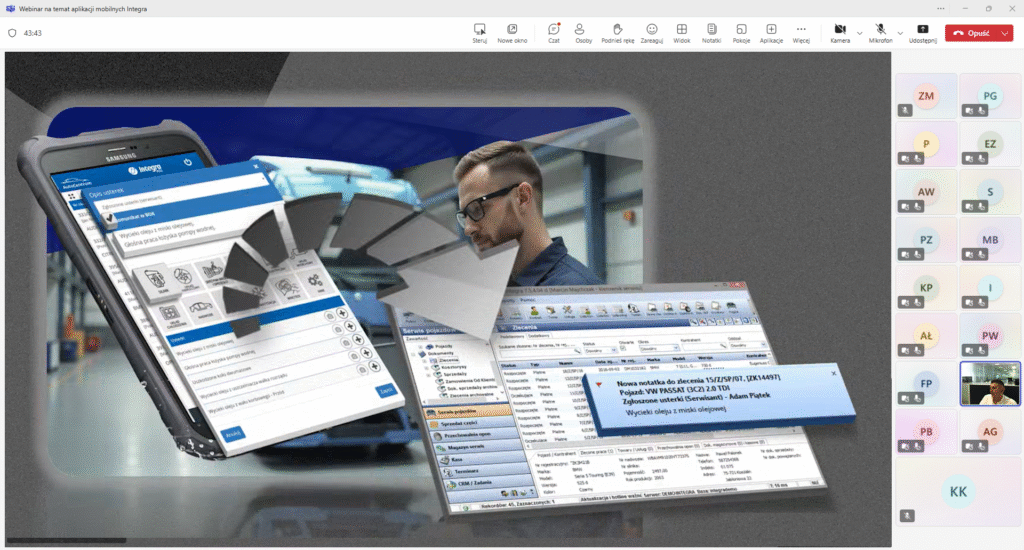1024x550 pixels.
Task: Select participant tile EZ
Action: [990, 144]
